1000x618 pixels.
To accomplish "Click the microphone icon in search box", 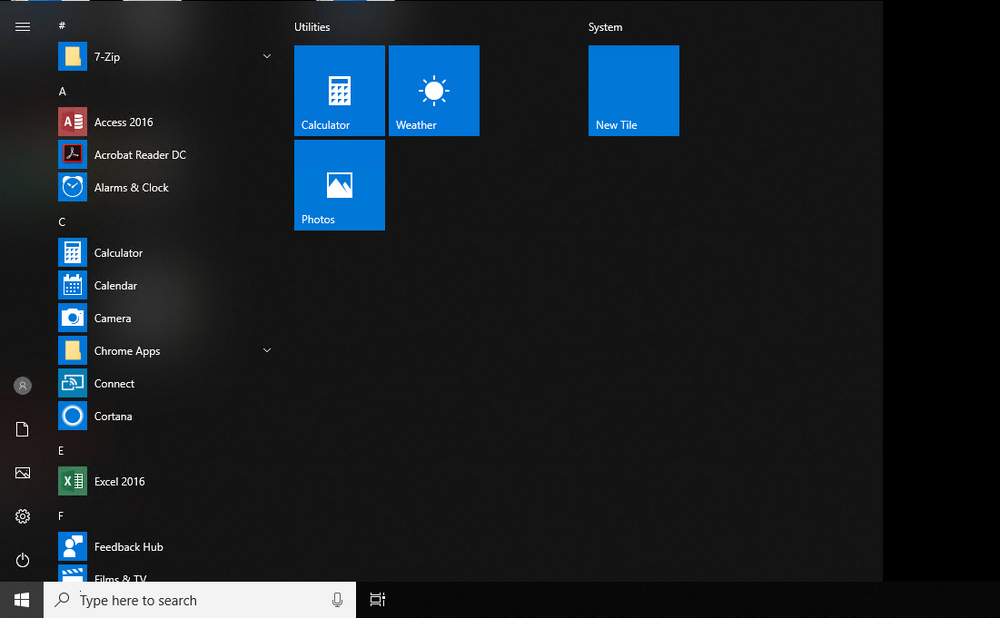I will tap(337, 600).
